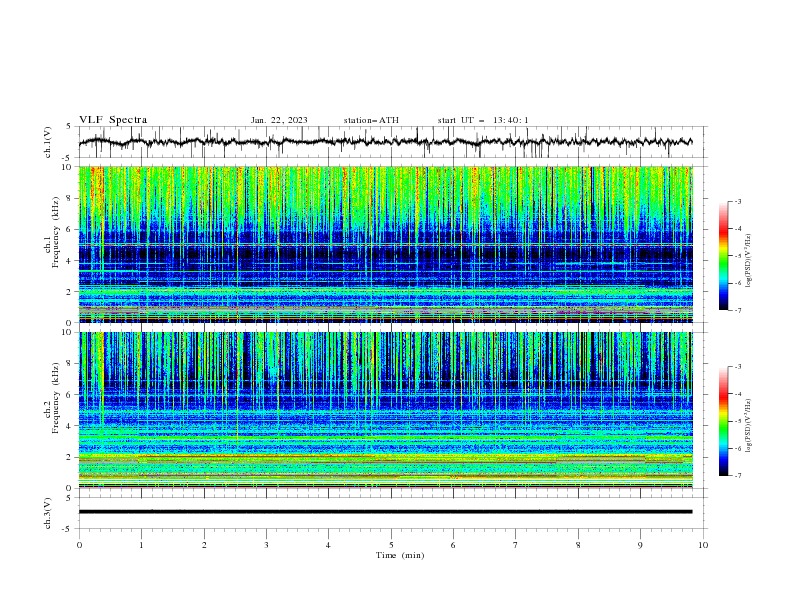Click the ch.1 voltage waveform trace panel
This screenshot has height=612, width=792.
point(392,142)
